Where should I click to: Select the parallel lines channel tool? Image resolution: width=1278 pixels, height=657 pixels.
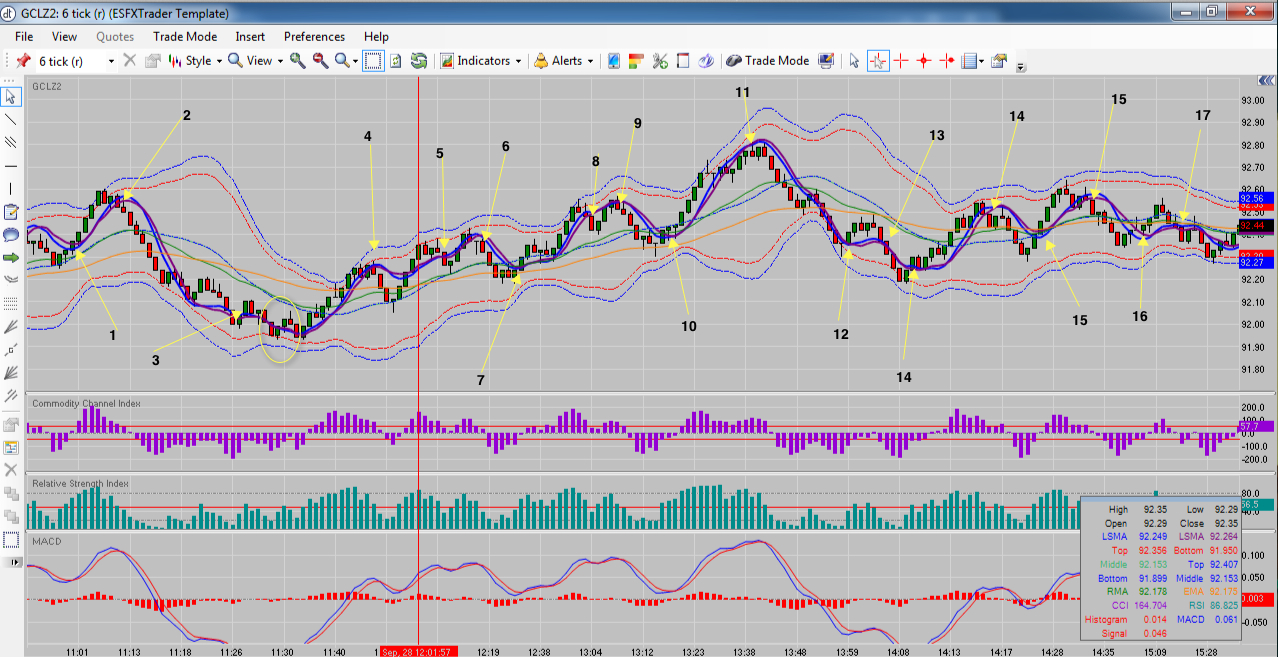pos(11,142)
